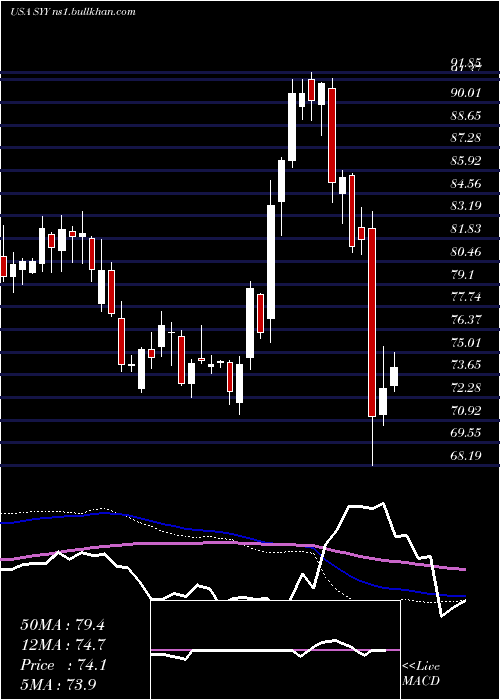
Task: Click the 73.65 price axis label
Action: tap(466, 365)
